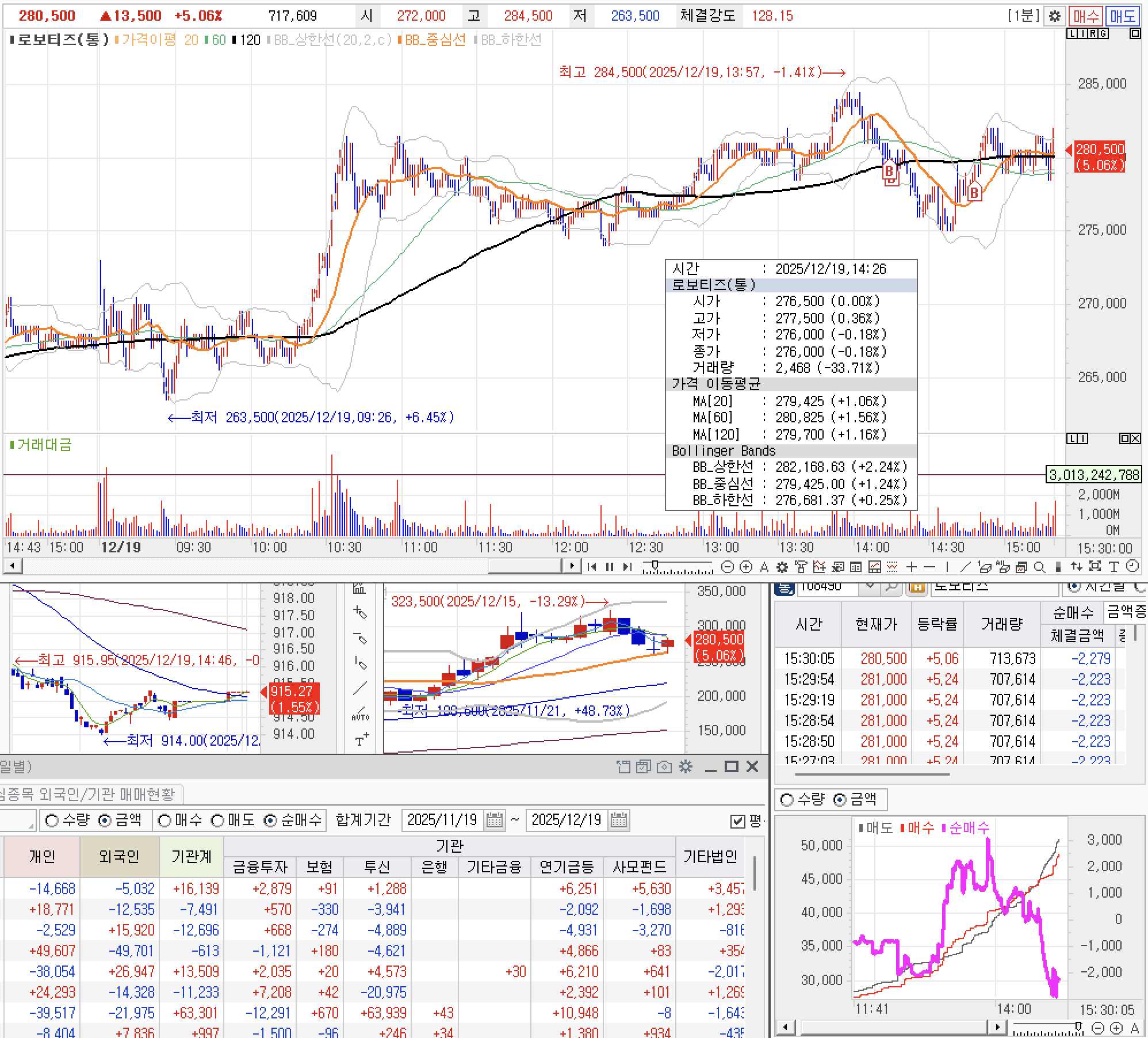This screenshot has width=1148, height=1038.
Task: Open chart settings gear beside 1분 label
Action: (1054, 16)
